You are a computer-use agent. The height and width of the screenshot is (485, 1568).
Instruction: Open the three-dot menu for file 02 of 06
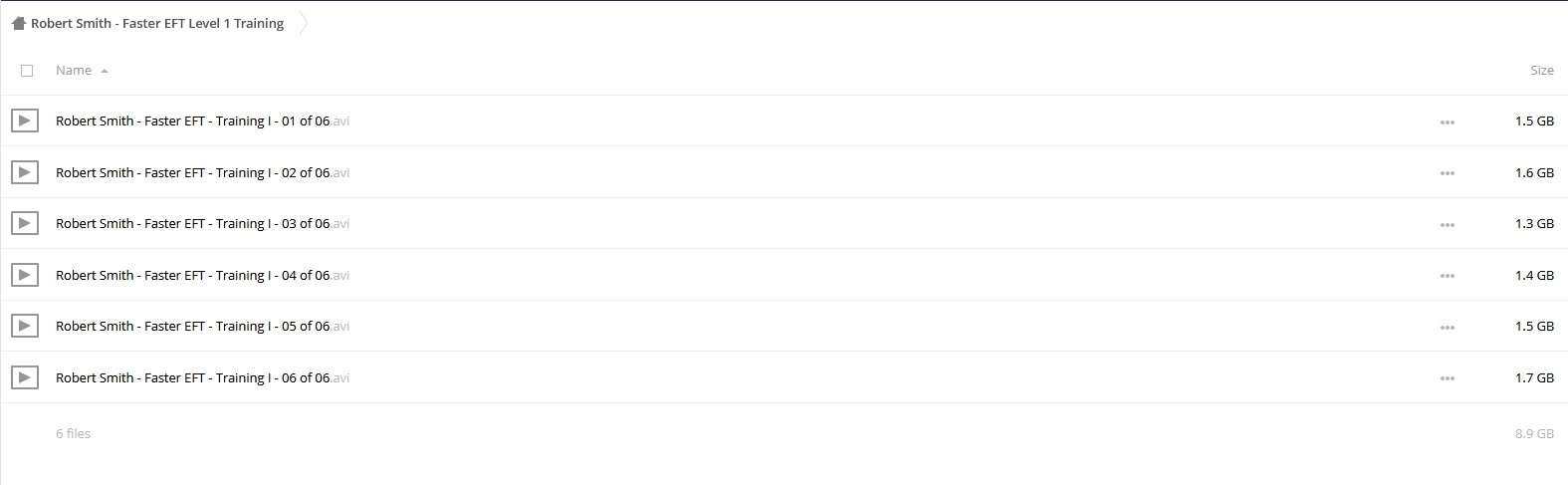click(x=1447, y=173)
